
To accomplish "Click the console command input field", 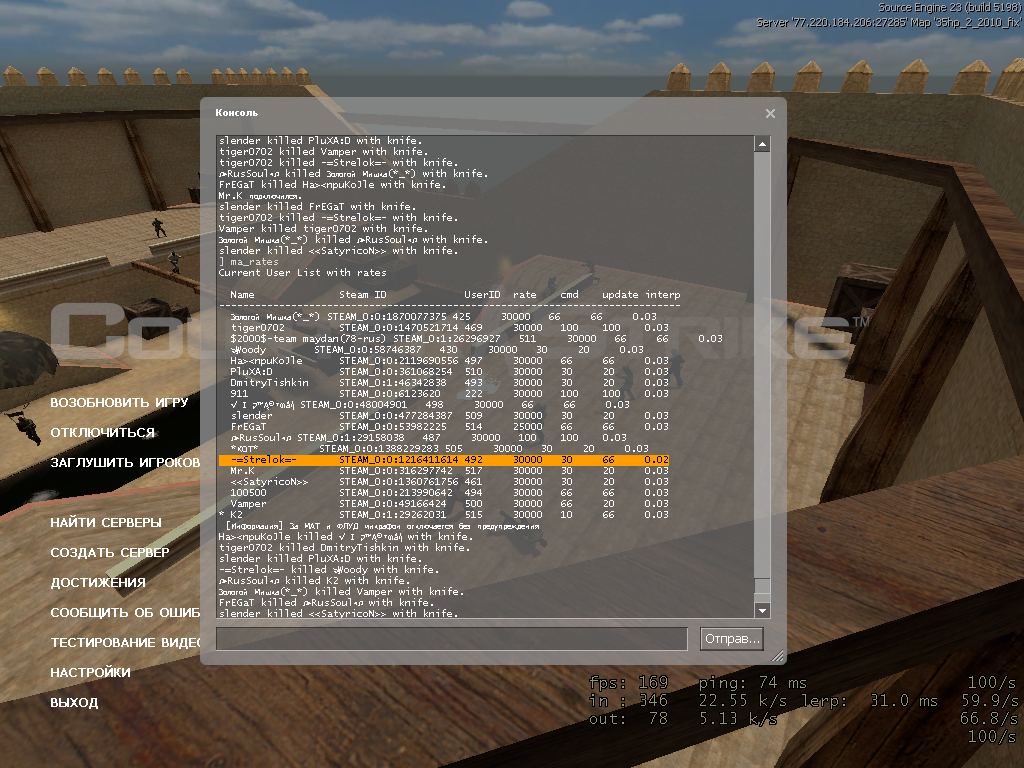I will point(452,639).
